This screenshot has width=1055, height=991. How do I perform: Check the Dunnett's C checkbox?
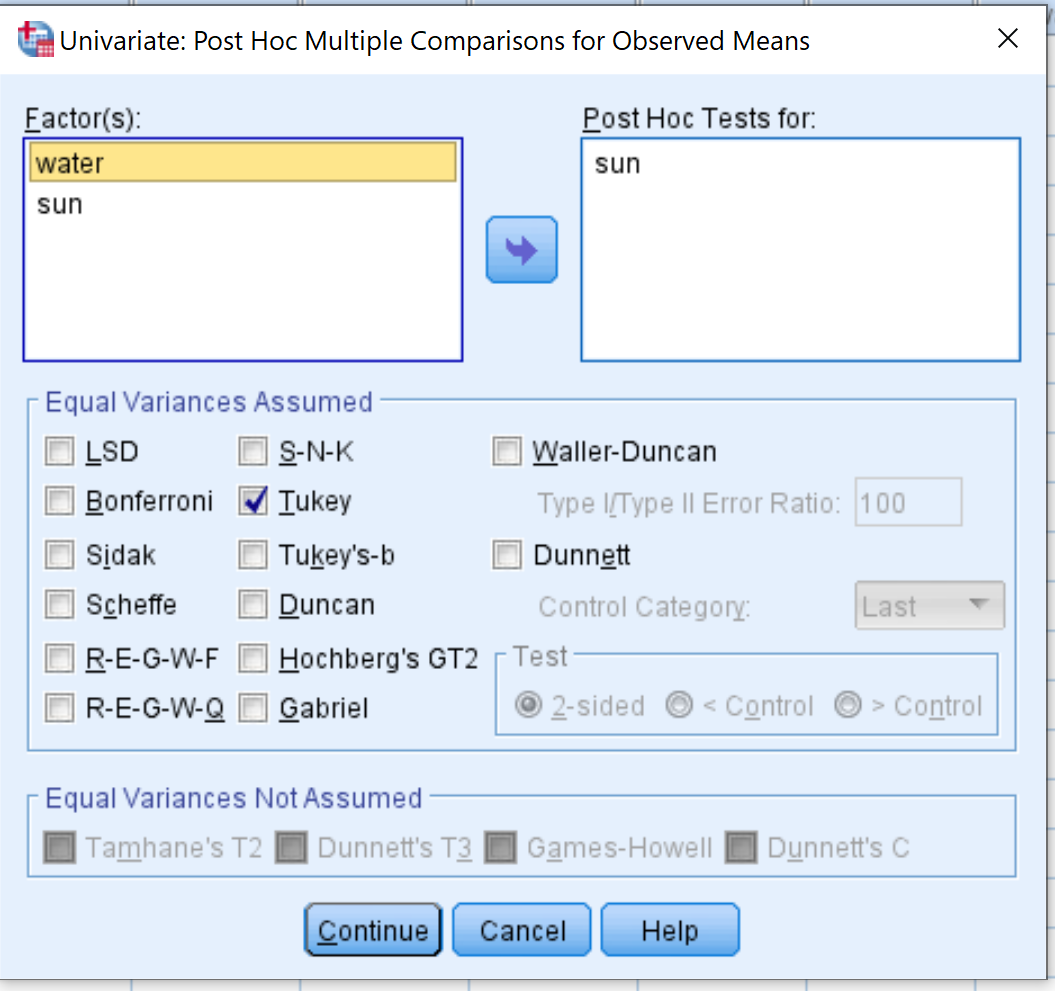click(741, 848)
